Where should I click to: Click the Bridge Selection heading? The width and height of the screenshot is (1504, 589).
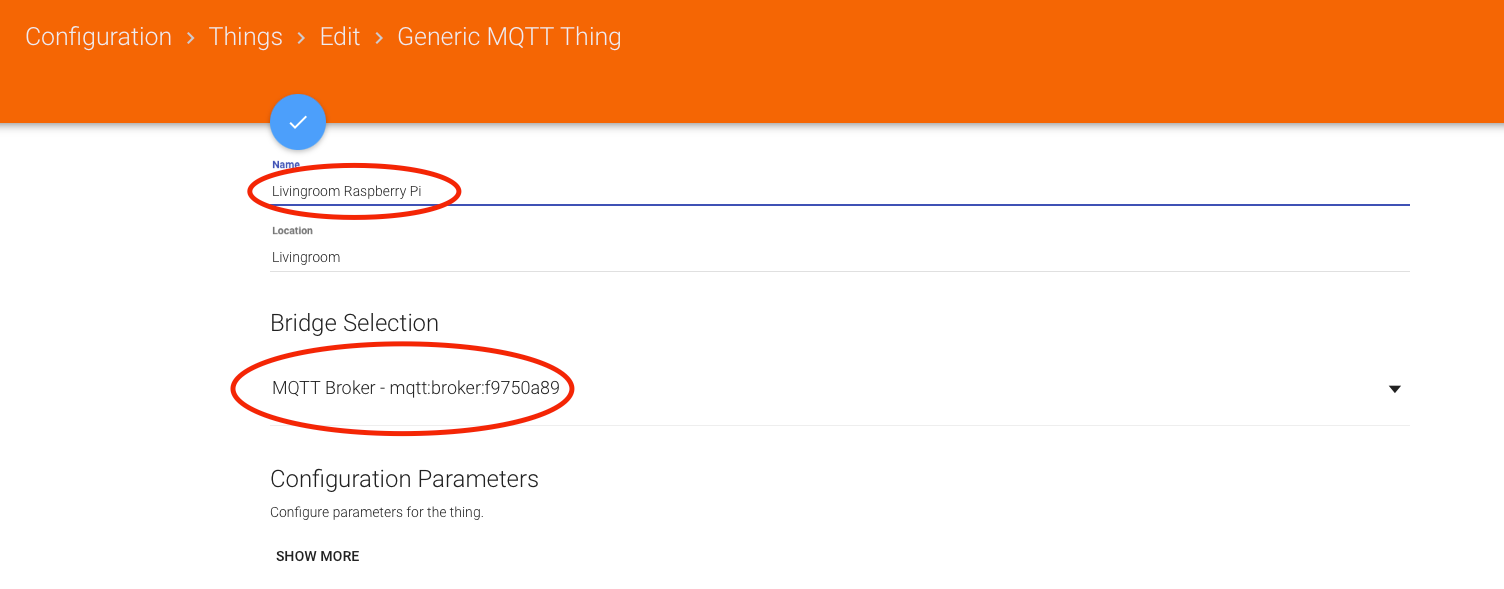pyautogui.click(x=354, y=323)
